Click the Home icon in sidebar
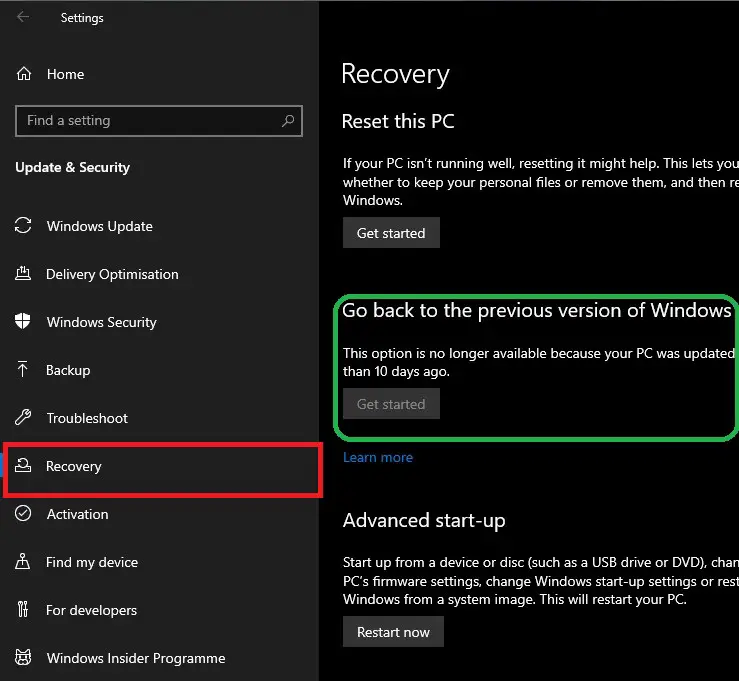The width and height of the screenshot is (739, 681). point(24,74)
